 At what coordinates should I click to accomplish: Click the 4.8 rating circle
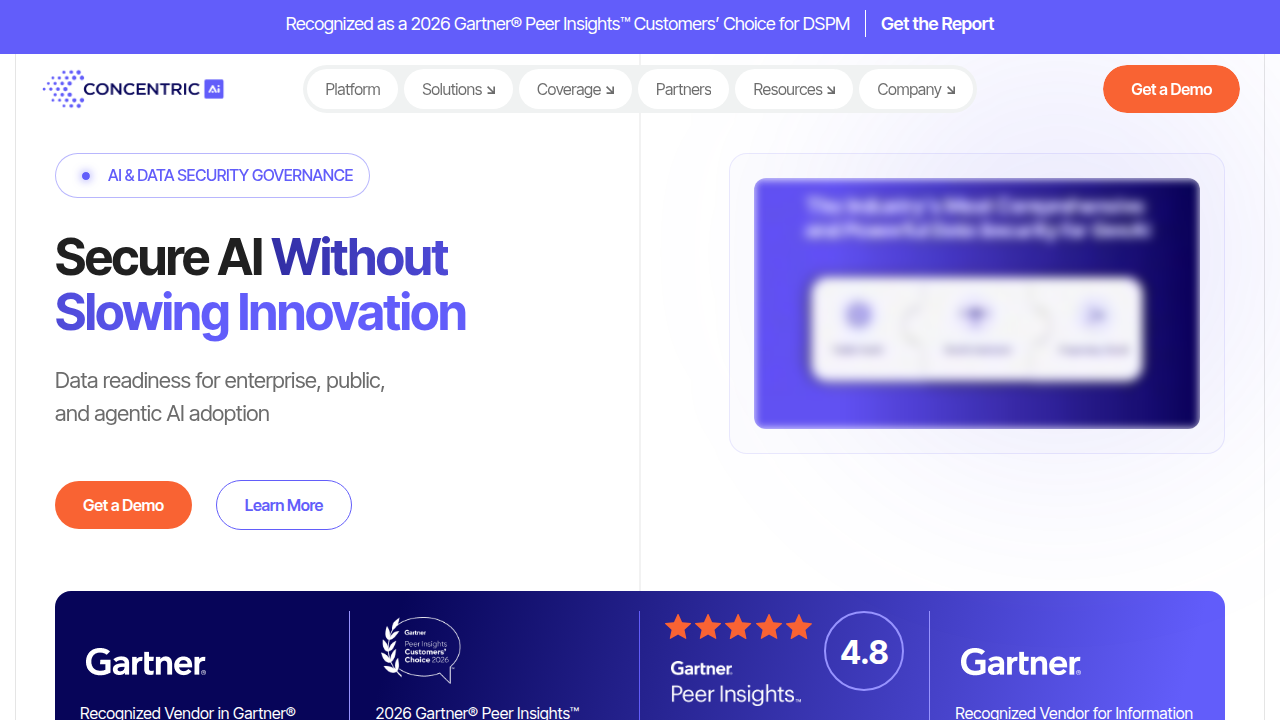coord(864,651)
